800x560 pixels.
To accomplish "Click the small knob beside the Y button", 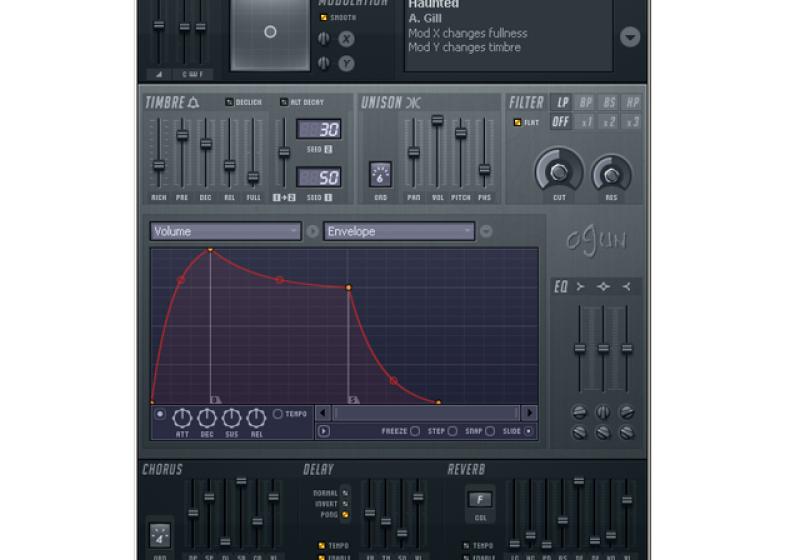I will click(323, 63).
